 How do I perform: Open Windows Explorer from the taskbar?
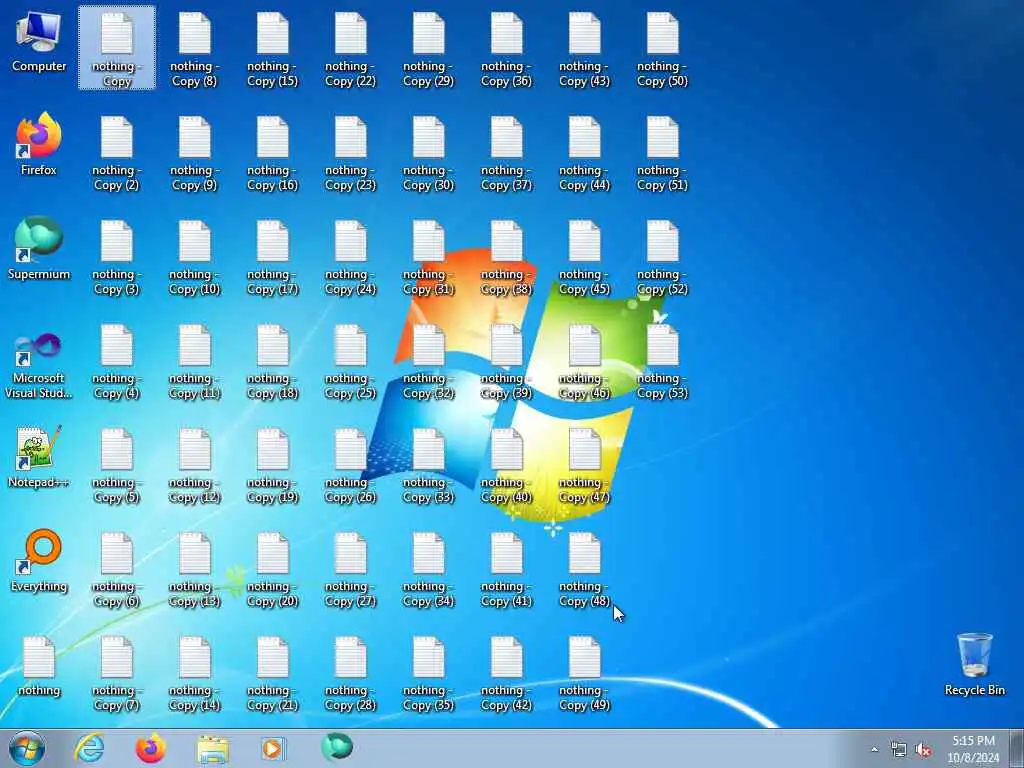[212, 749]
